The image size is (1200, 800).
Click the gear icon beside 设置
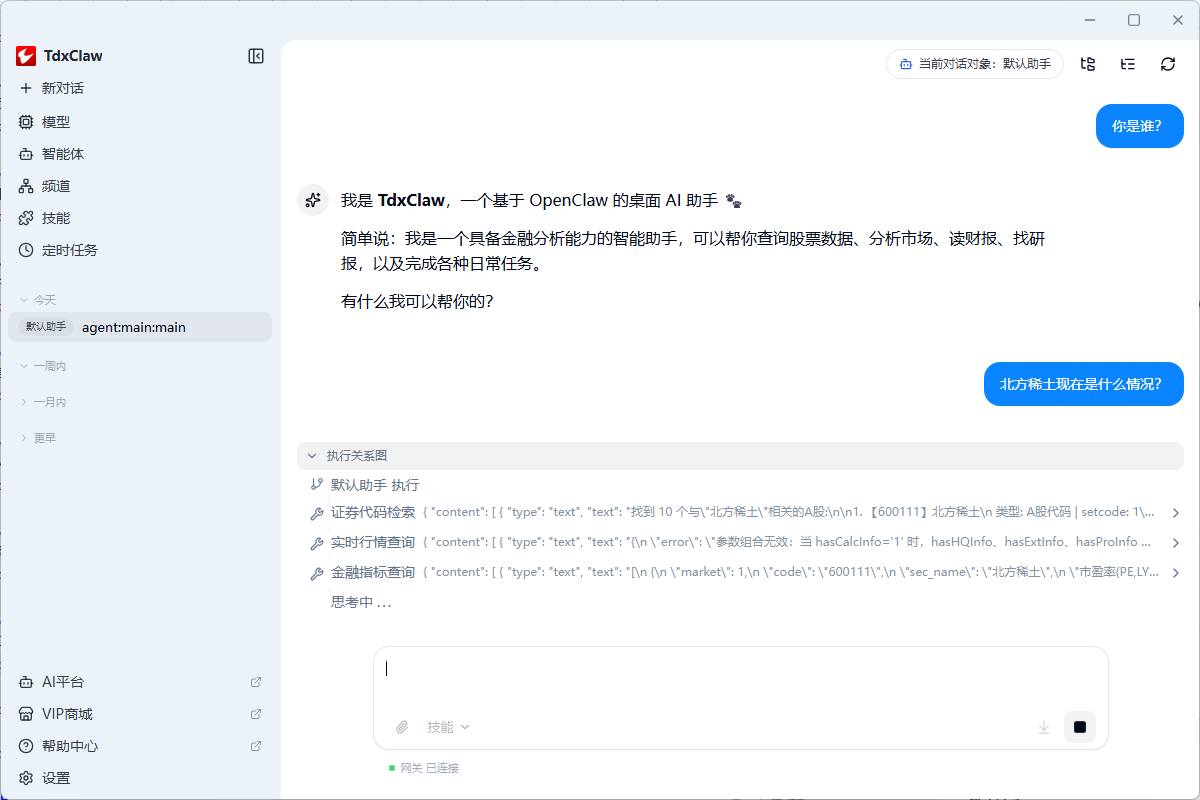[26, 778]
